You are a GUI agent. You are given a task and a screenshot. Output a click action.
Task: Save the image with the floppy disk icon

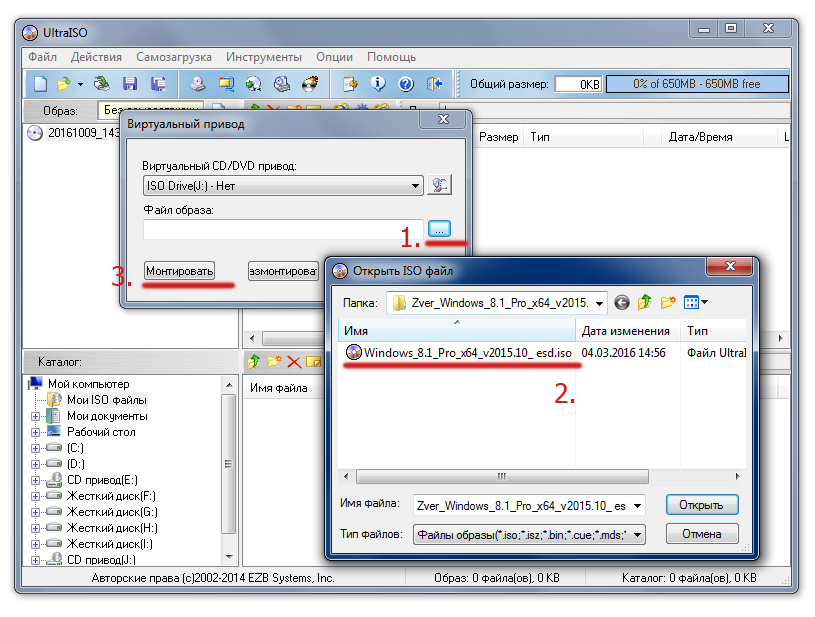(130, 84)
